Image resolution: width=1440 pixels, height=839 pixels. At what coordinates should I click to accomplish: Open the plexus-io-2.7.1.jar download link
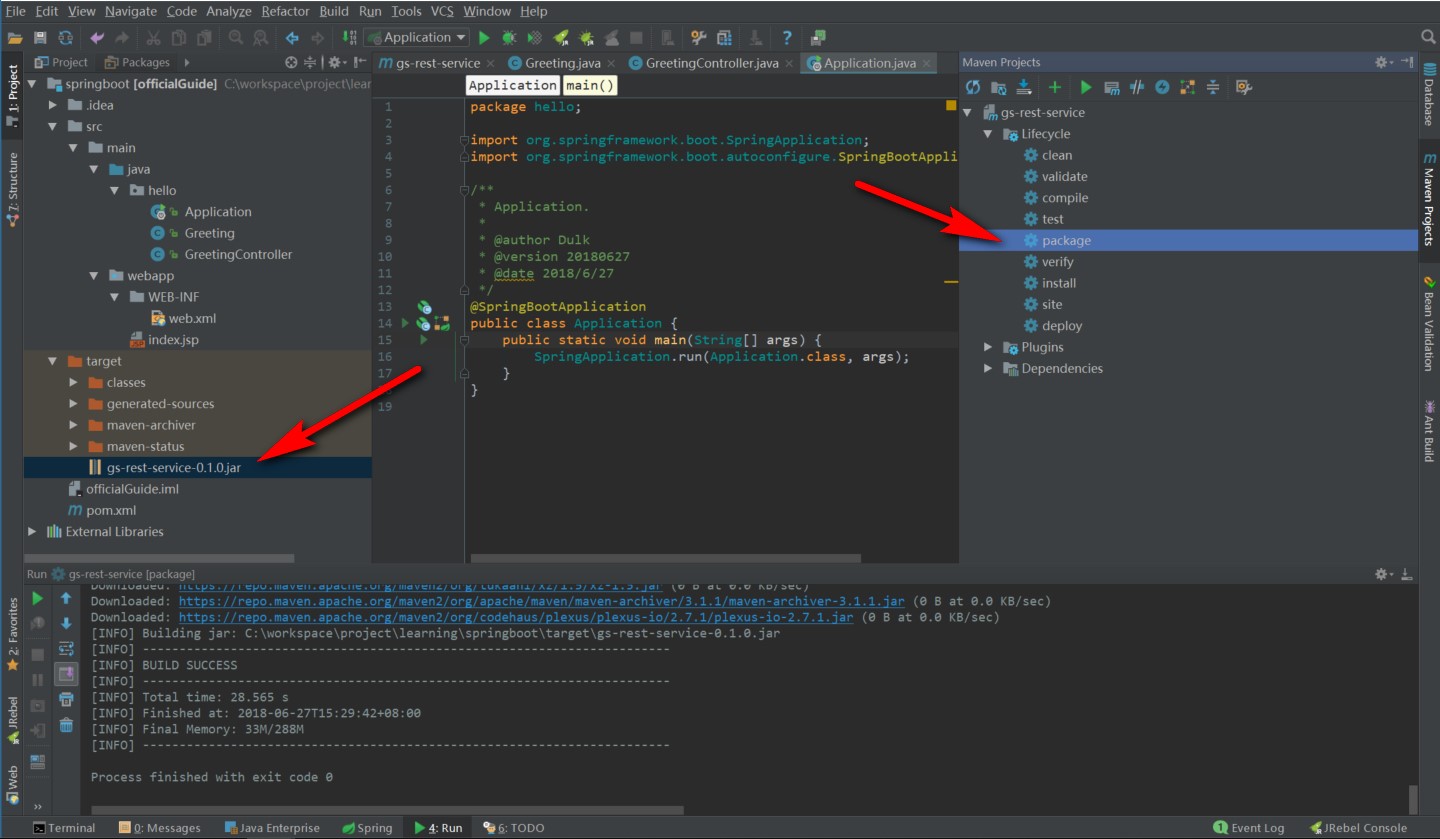tap(516, 617)
